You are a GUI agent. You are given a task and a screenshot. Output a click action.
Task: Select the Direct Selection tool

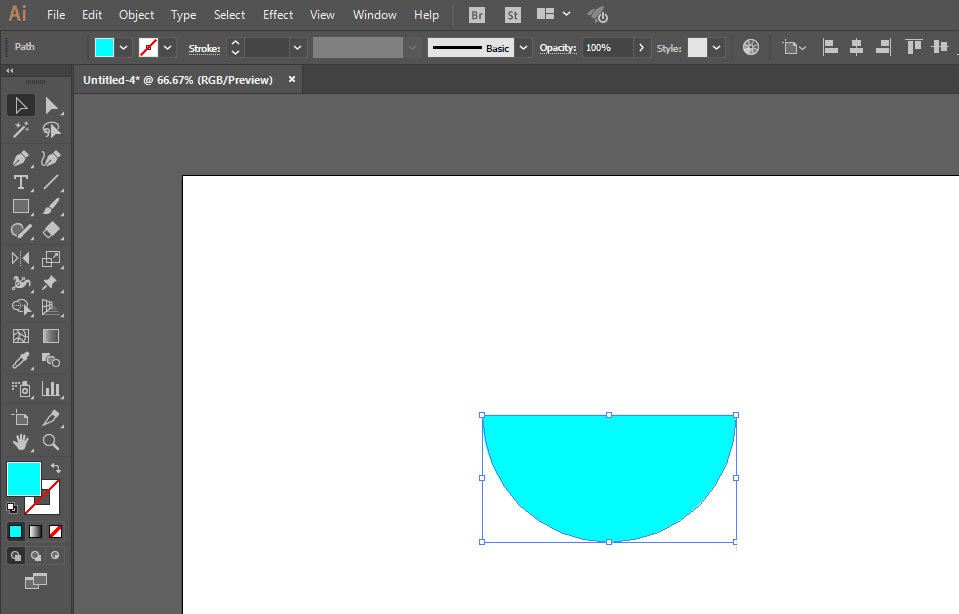[x=51, y=106]
